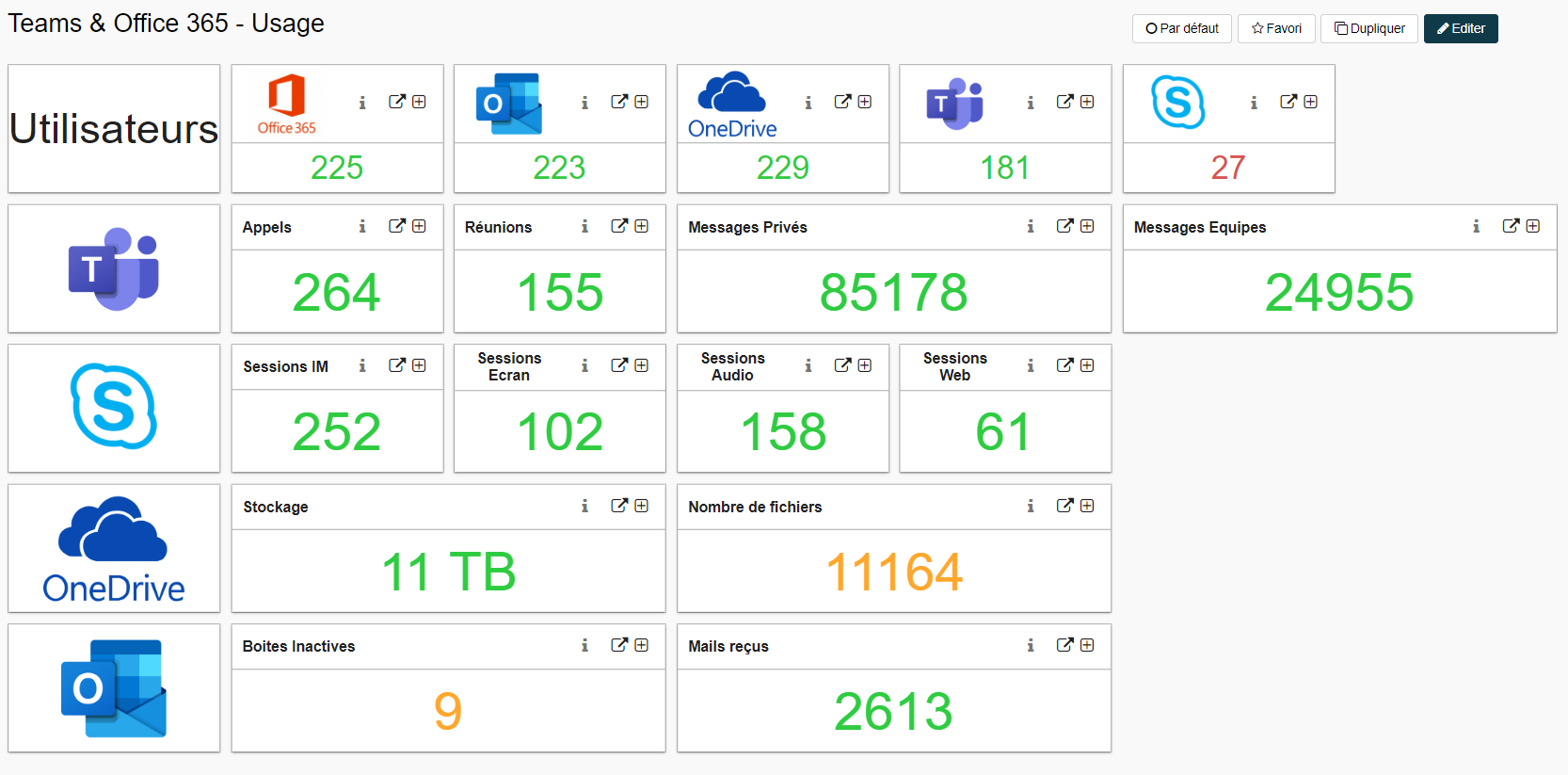
Task: Expand the Appels widget
Action: tap(419, 226)
